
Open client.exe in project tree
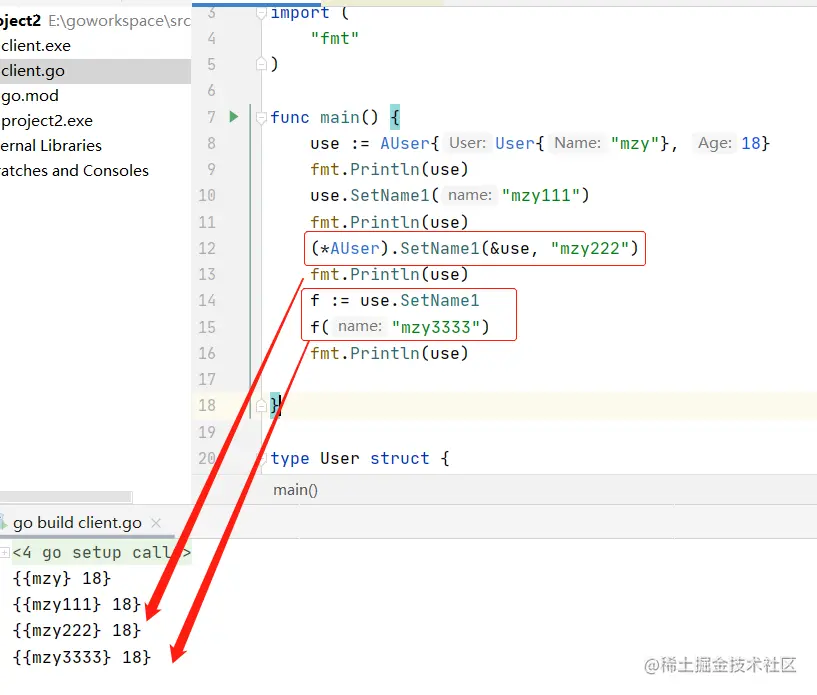point(36,46)
